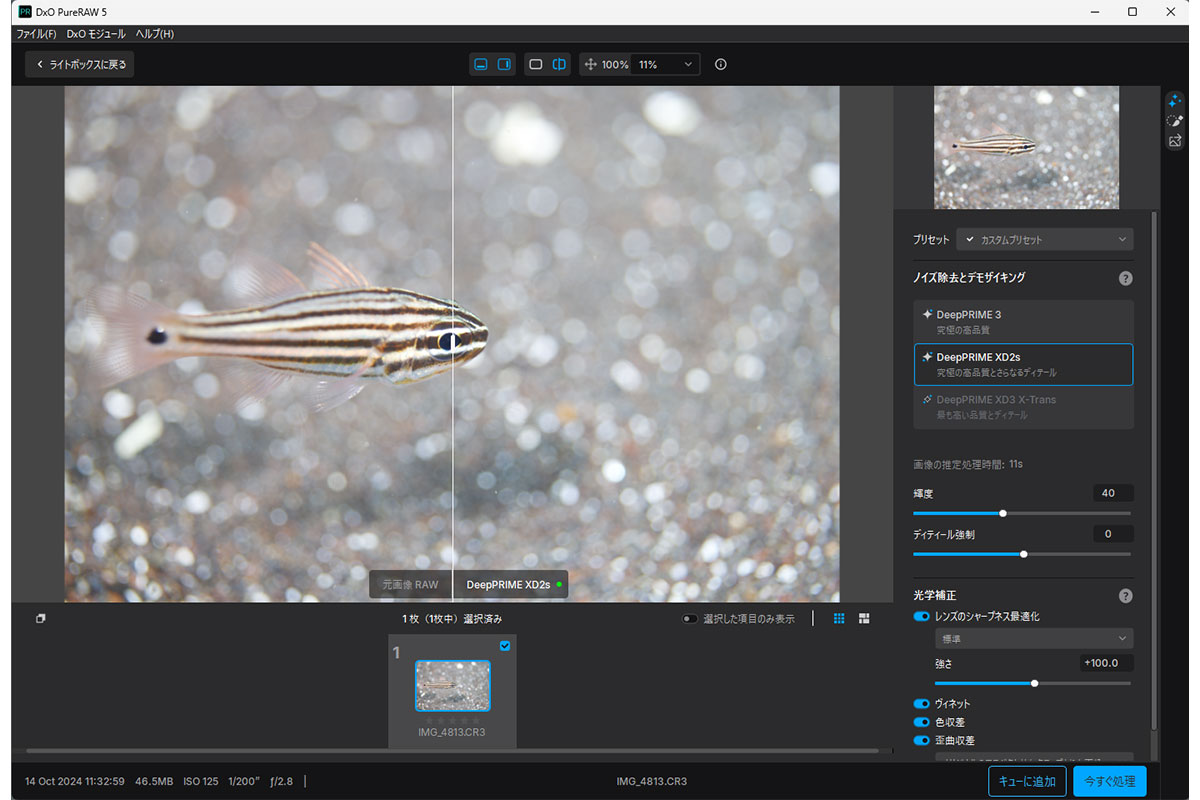Image resolution: width=1200 pixels, height=800 pixels.
Task: Expand the 11% zoom level dropdown
Action: [x=665, y=64]
